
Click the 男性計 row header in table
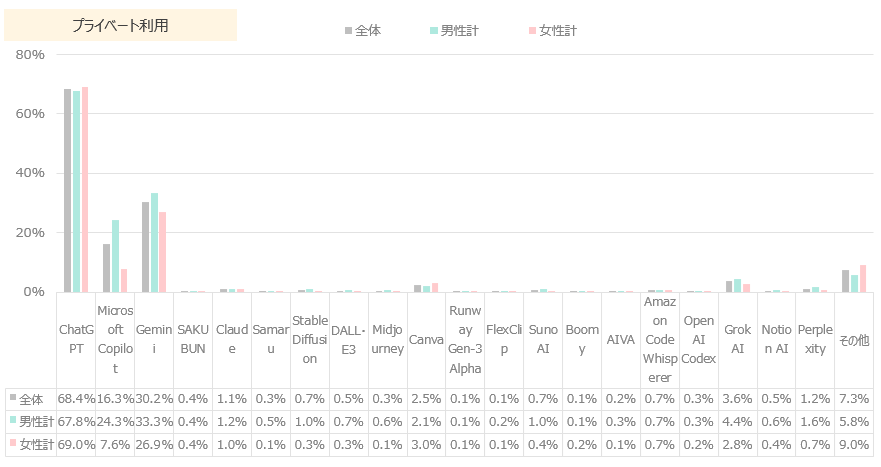[29, 421]
